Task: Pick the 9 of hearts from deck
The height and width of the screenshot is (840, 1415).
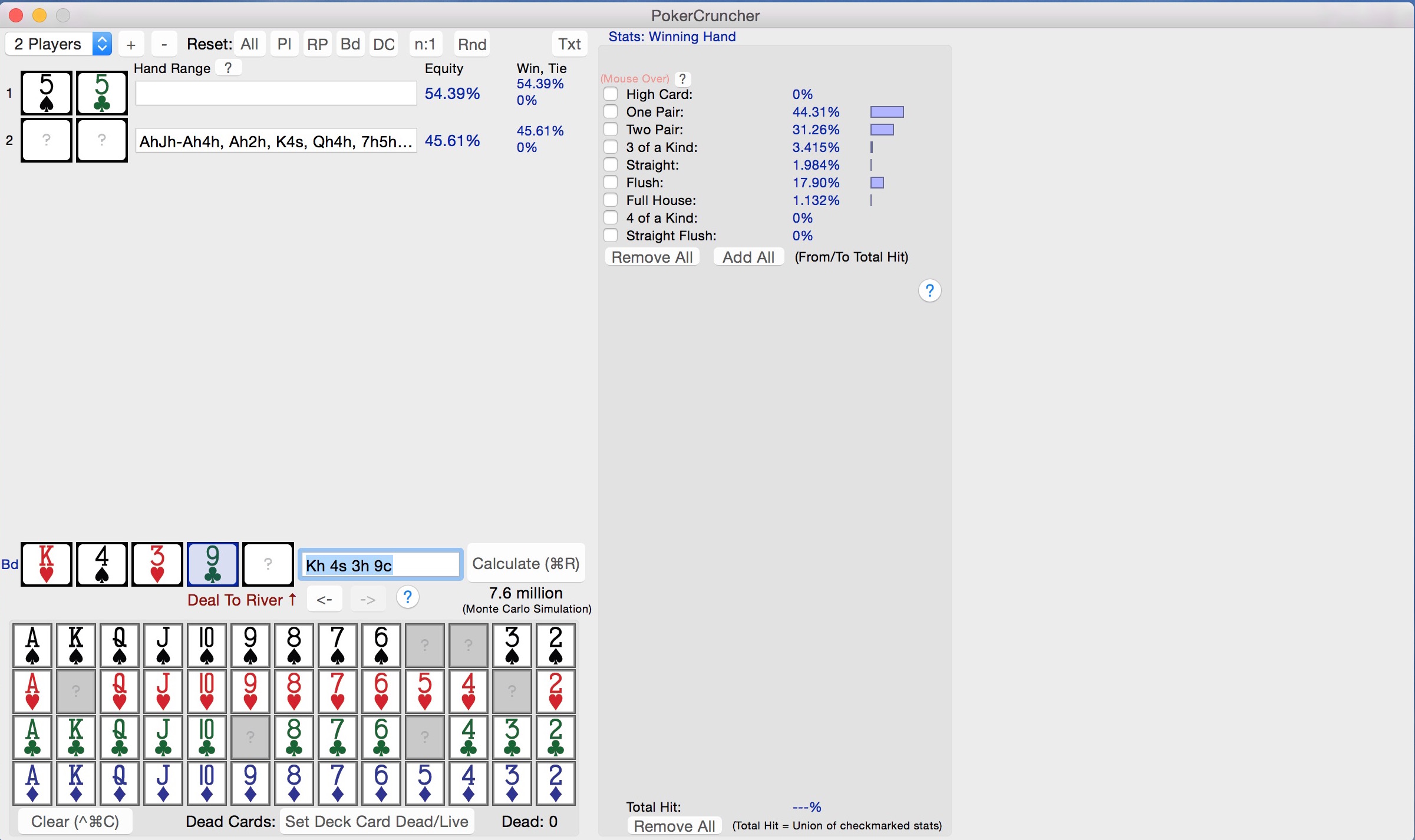Action: coord(250,691)
